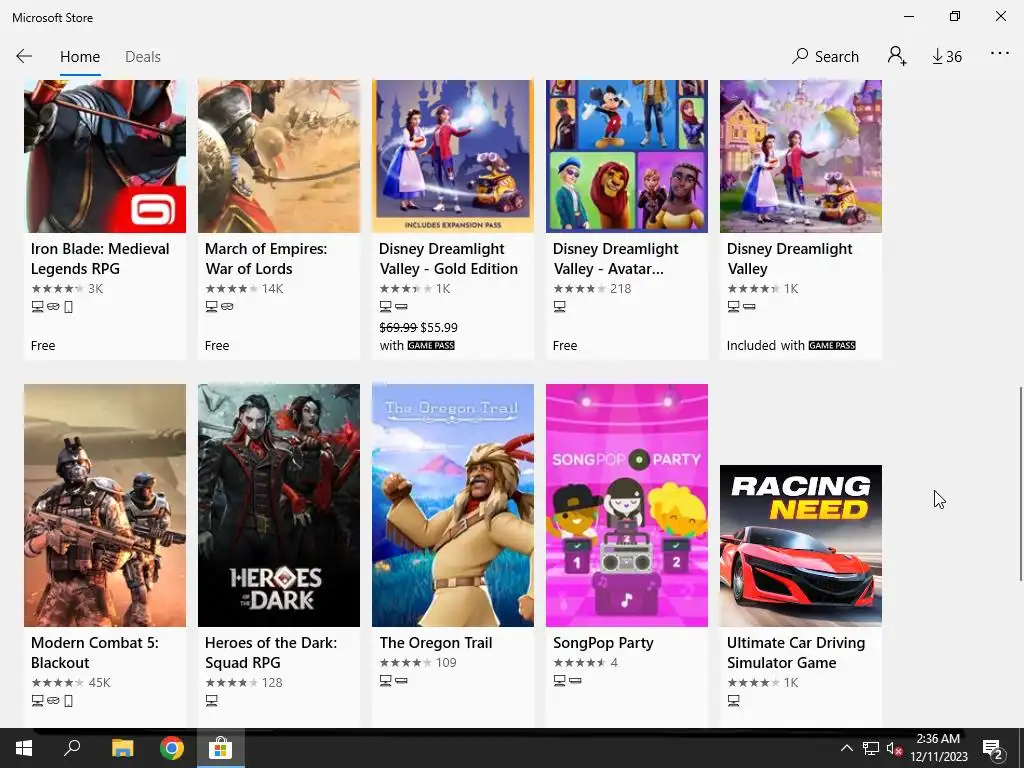Image resolution: width=1024 pixels, height=768 pixels.
Task: Click PC icon under SongPop Party
Action: tap(560, 680)
